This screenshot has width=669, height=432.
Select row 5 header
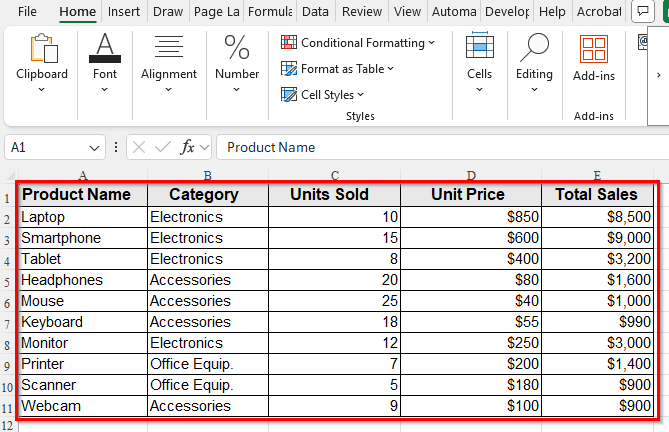(7, 281)
